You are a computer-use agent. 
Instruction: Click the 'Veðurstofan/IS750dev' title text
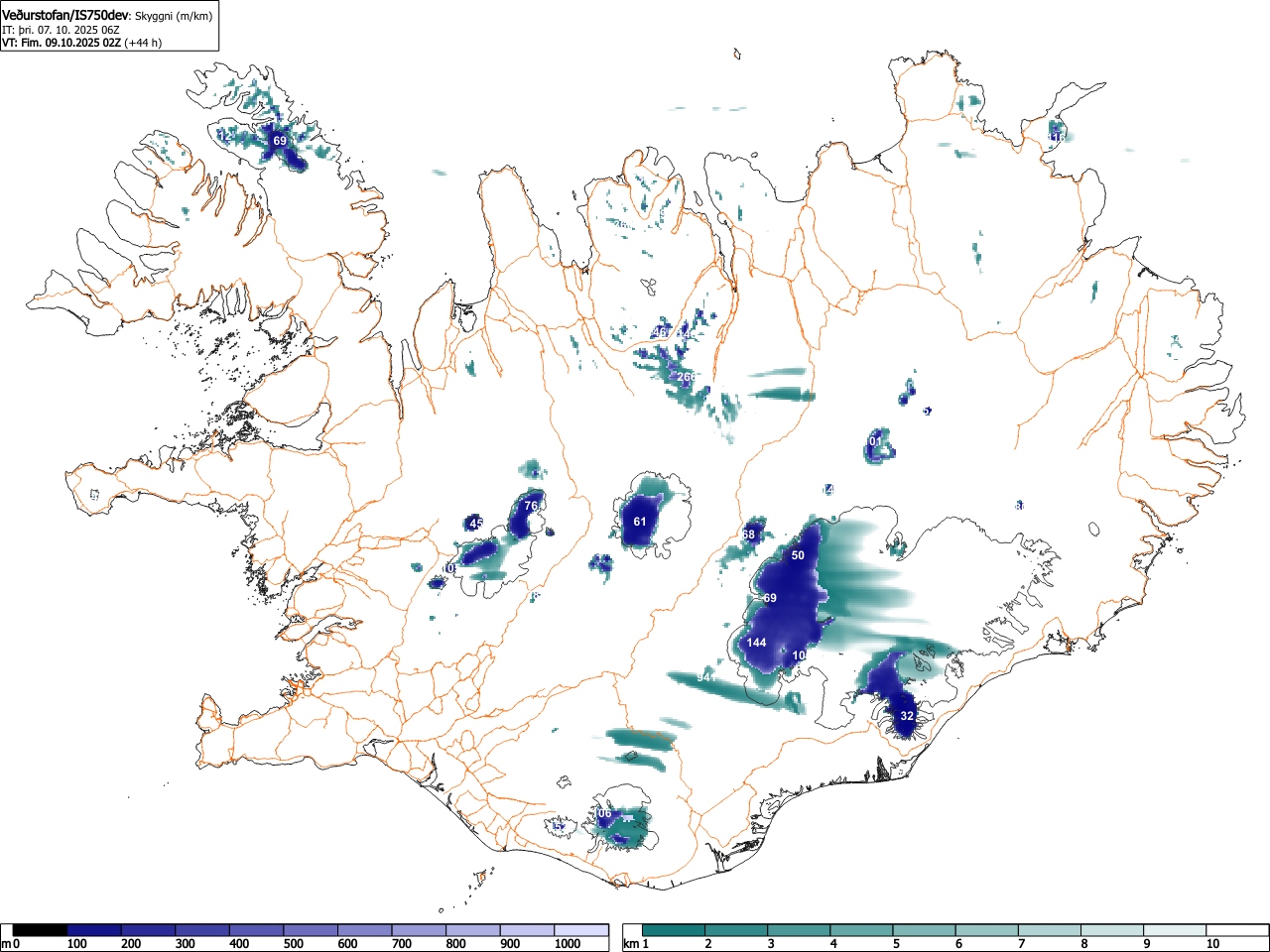(x=65, y=16)
